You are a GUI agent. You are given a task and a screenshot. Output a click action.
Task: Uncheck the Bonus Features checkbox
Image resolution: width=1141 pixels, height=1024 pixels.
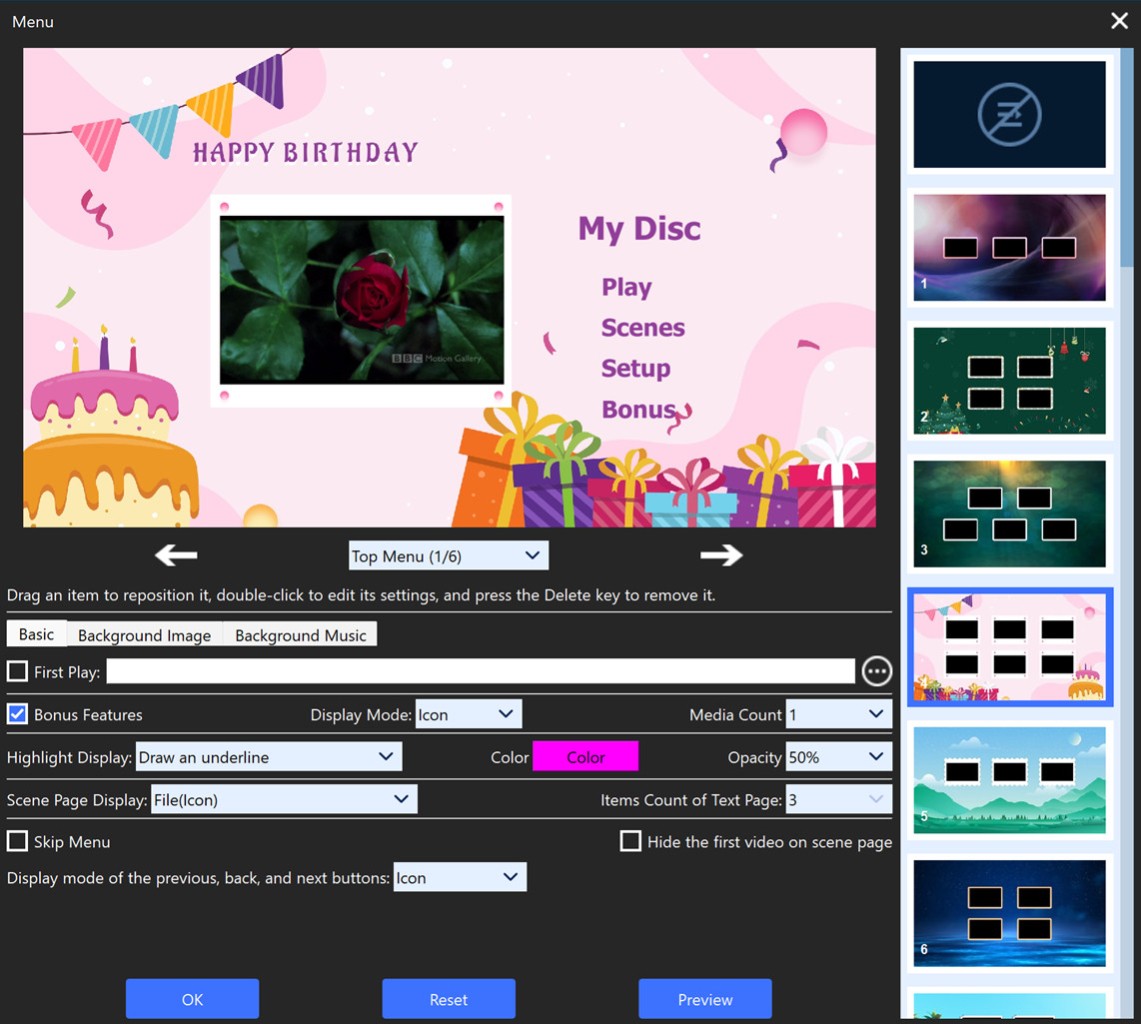pos(18,714)
